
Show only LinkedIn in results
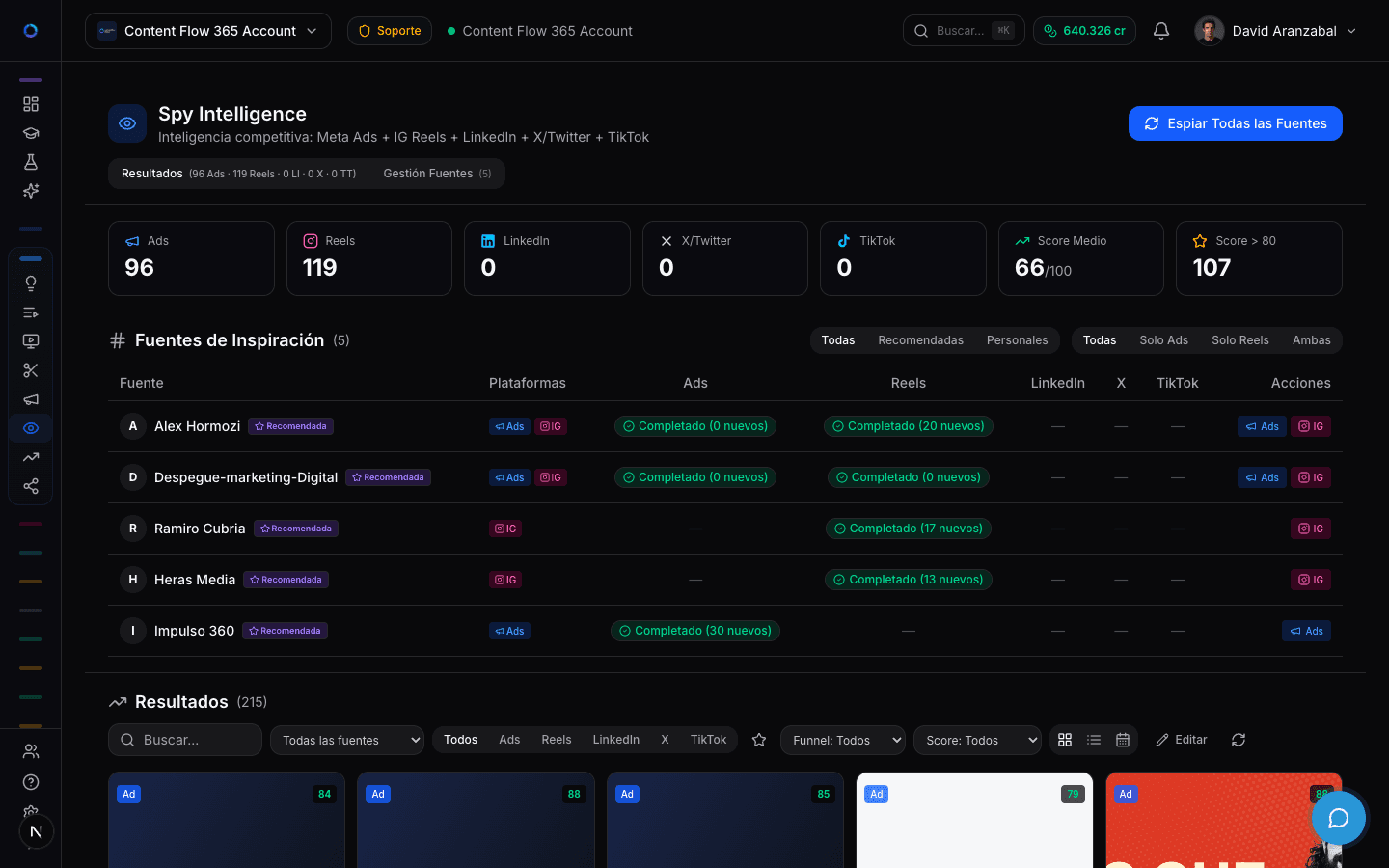(615, 740)
